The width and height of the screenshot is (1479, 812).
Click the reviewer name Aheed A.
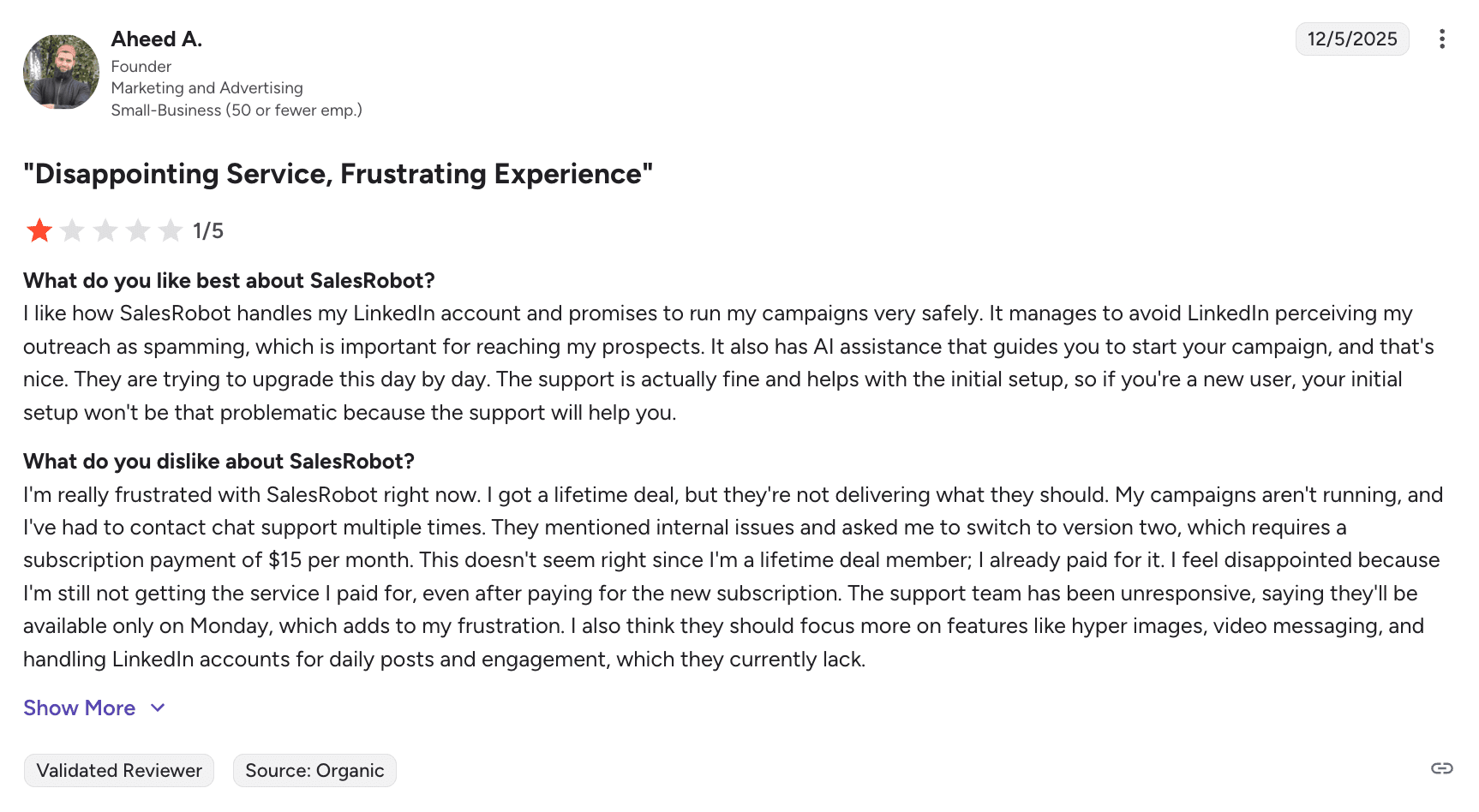pyautogui.click(x=157, y=39)
